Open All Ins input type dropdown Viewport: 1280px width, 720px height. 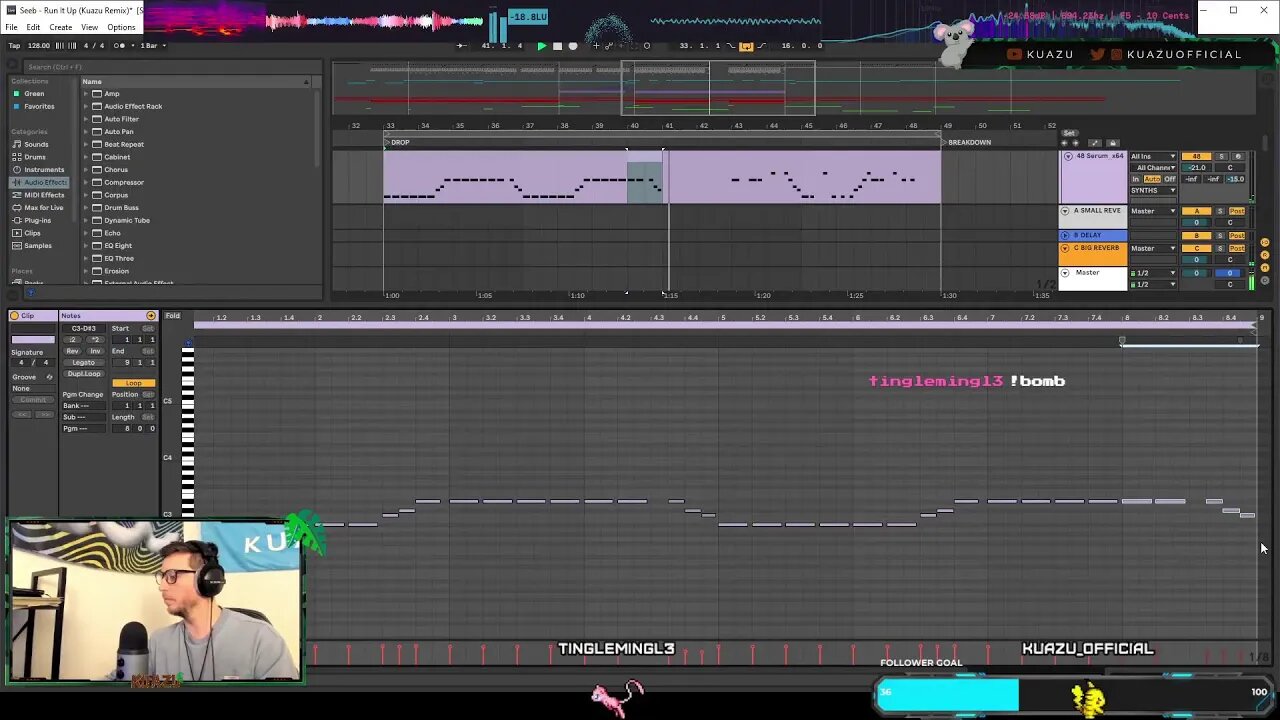click(x=1153, y=156)
